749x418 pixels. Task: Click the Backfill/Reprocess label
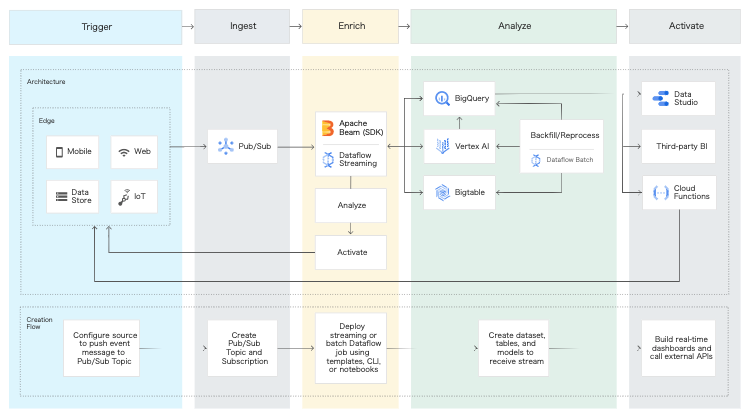[x=565, y=135]
